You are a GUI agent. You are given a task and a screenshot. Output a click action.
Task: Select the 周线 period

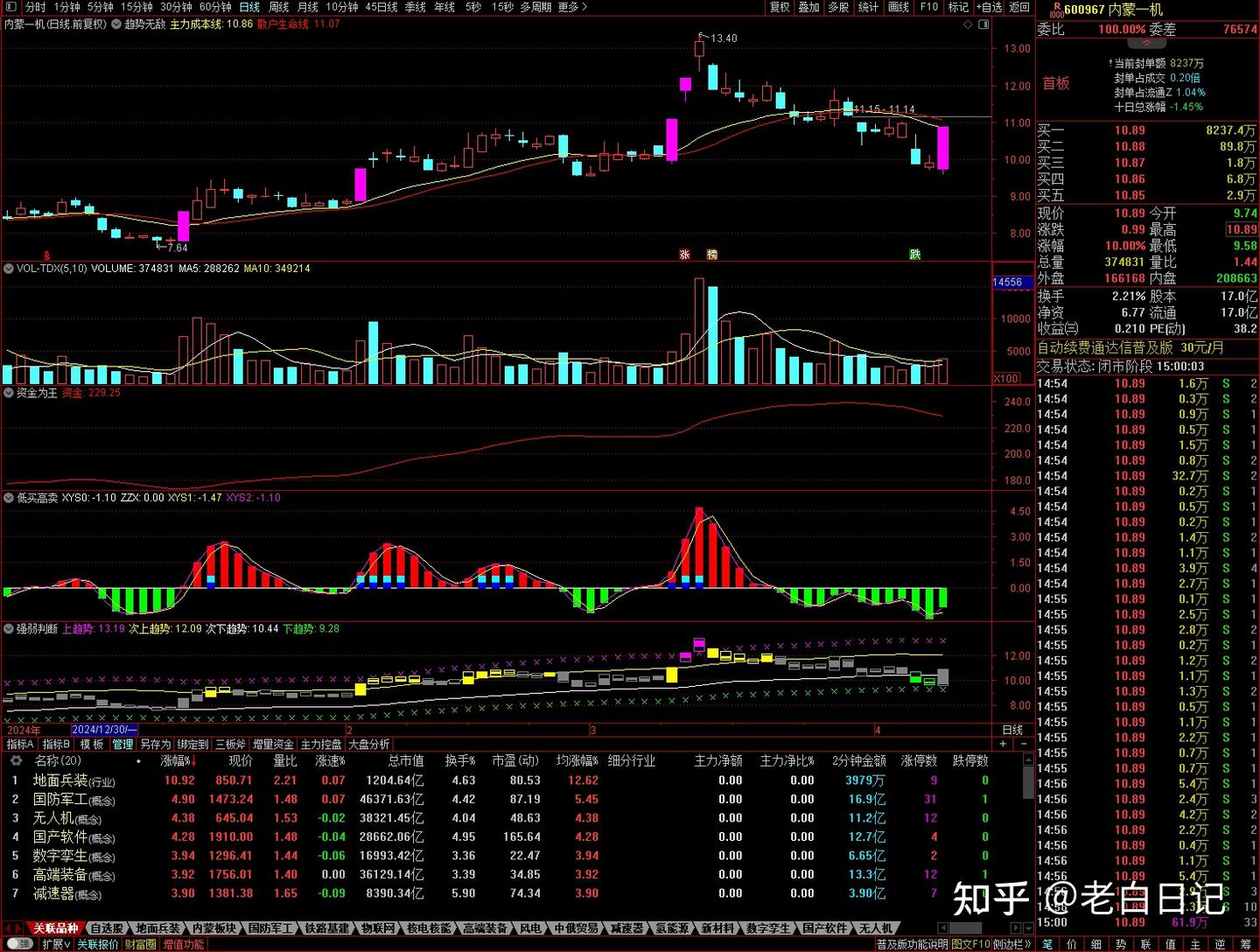coord(278,7)
